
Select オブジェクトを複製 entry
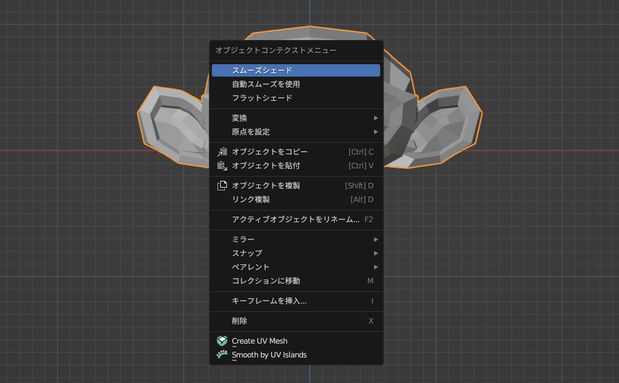(296, 186)
